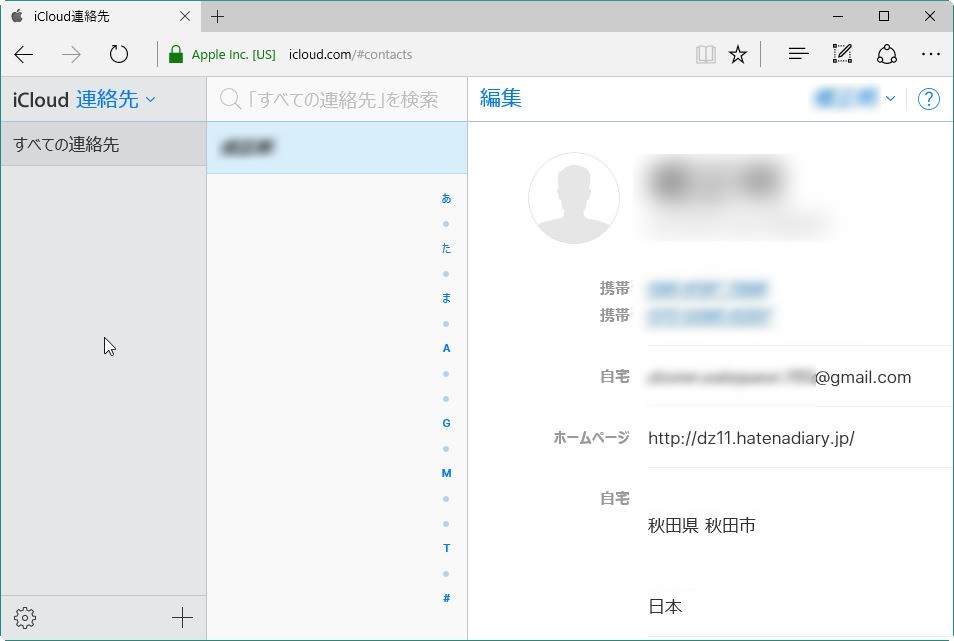Image resolution: width=954 pixels, height=641 pixels.
Task: Add page to favorites with star icon
Action: coord(738,55)
